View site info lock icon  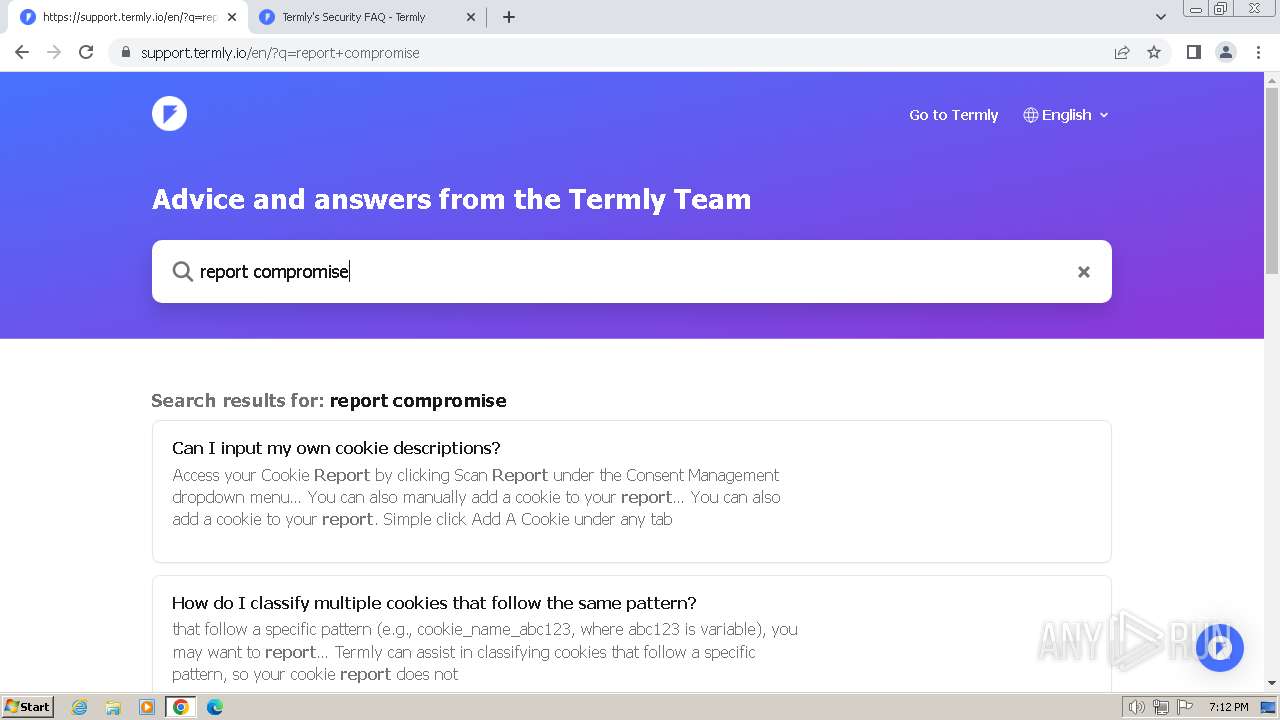tap(126, 53)
